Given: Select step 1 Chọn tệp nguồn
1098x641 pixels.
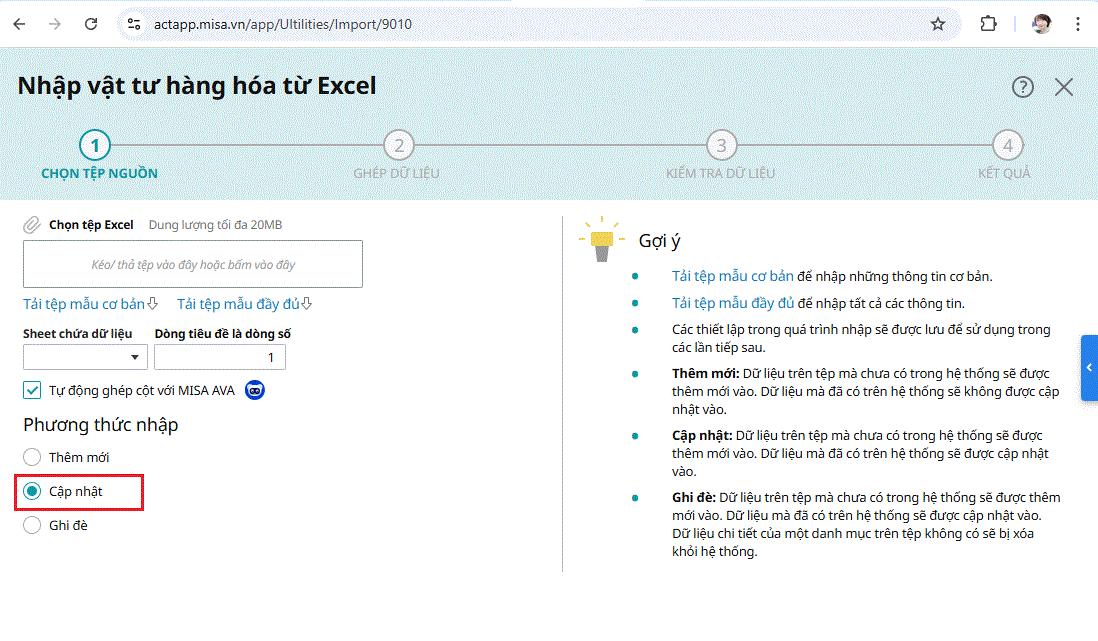Looking at the screenshot, I should coord(95,146).
